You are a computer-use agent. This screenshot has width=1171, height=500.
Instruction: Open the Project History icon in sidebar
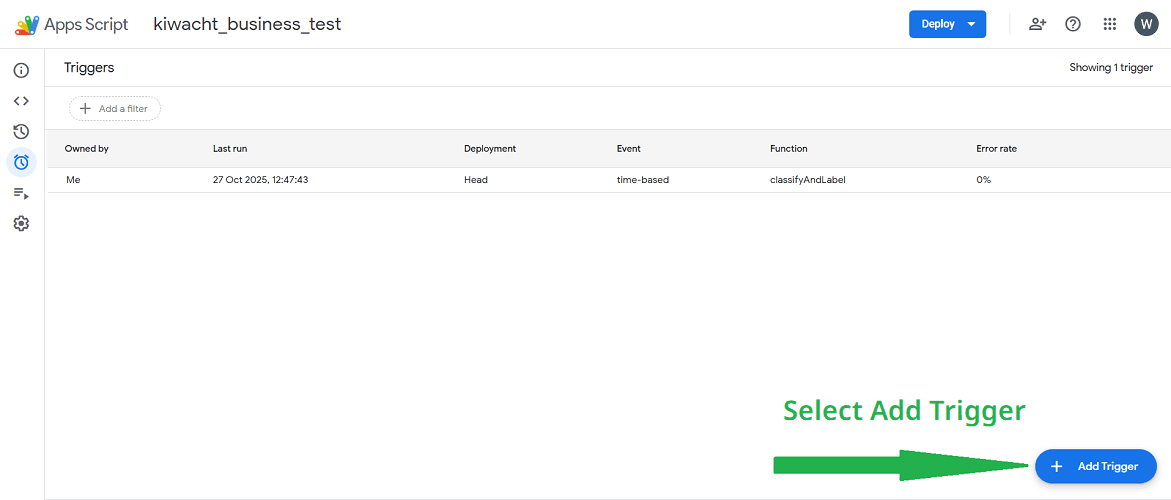[x=21, y=131]
